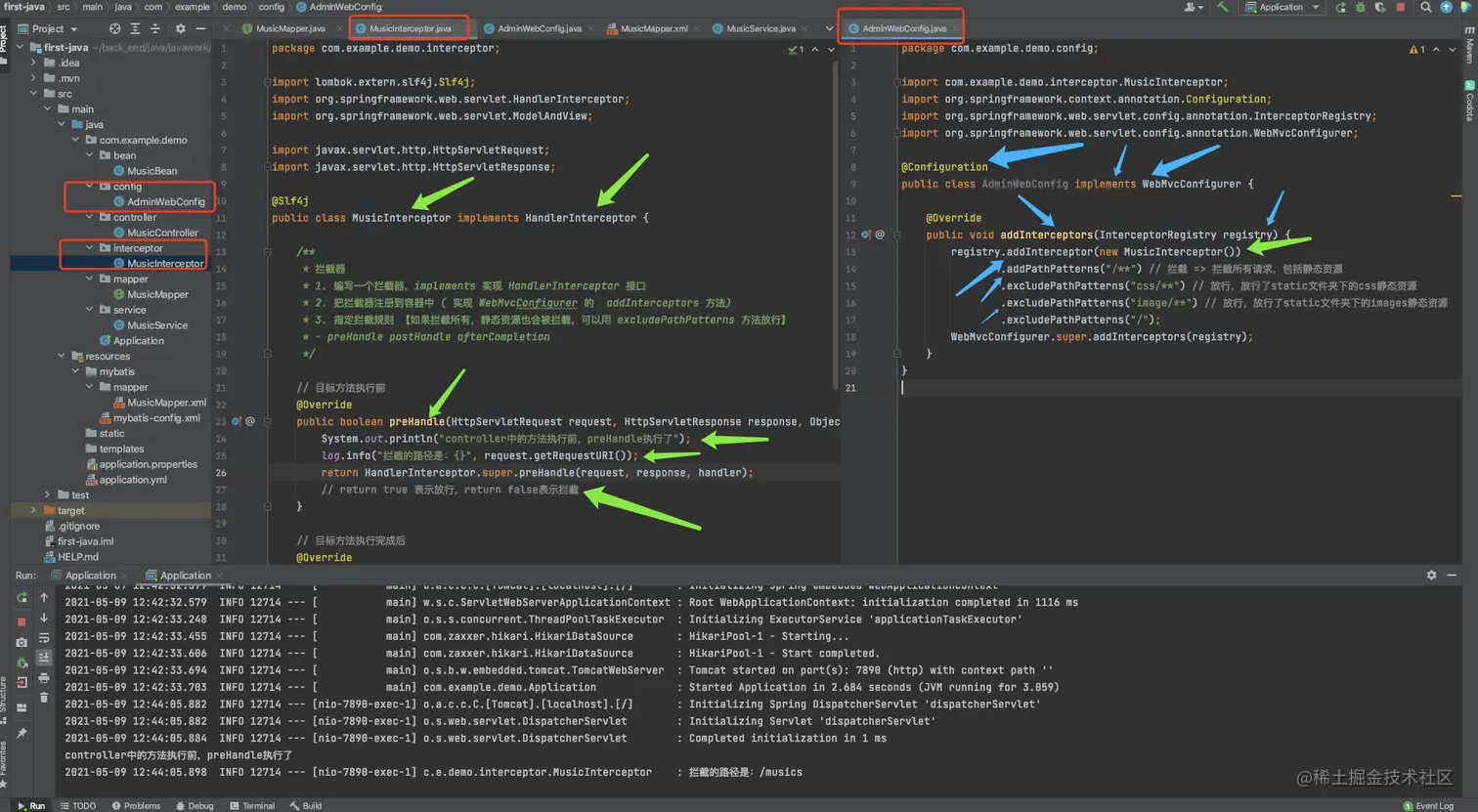Open Run panel settings gear
This screenshot has height=812, width=1478.
pyautogui.click(x=1431, y=576)
